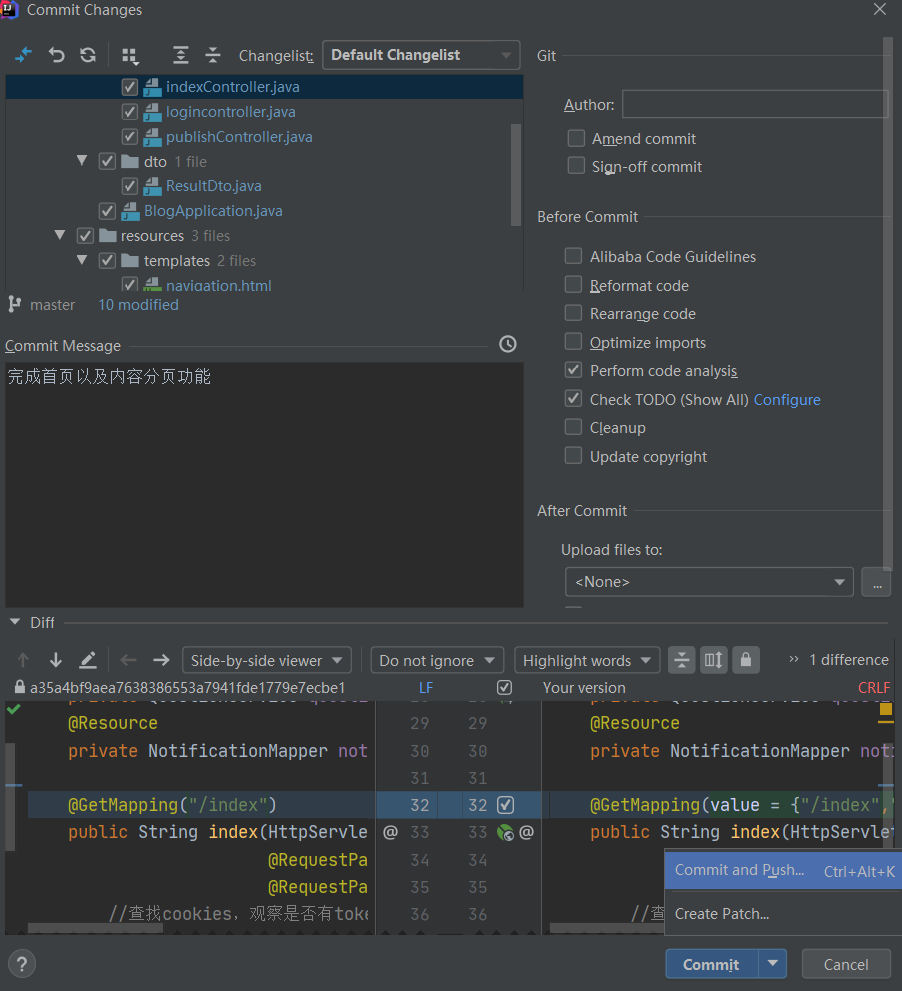The height and width of the screenshot is (991, 902).
Task: Show more diff toolbar items chevron
Action: pos(793,659)
